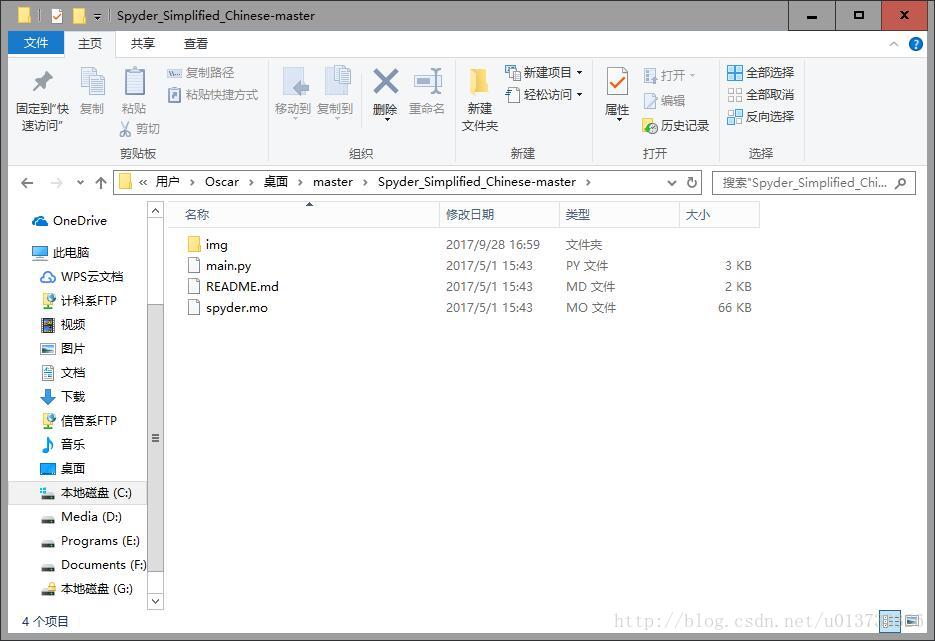
Task: Click the search magnifier icon
Action: click(901, 182)
